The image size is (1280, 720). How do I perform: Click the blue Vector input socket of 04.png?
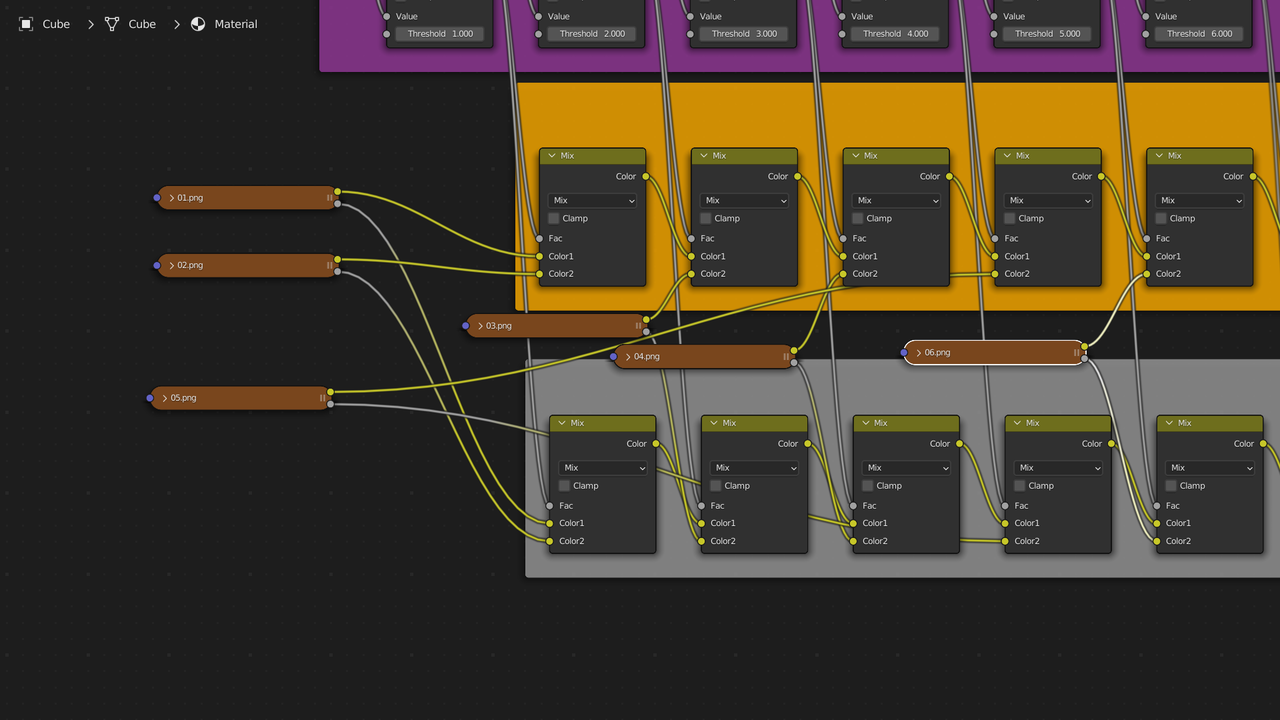[x=614, y=356]
